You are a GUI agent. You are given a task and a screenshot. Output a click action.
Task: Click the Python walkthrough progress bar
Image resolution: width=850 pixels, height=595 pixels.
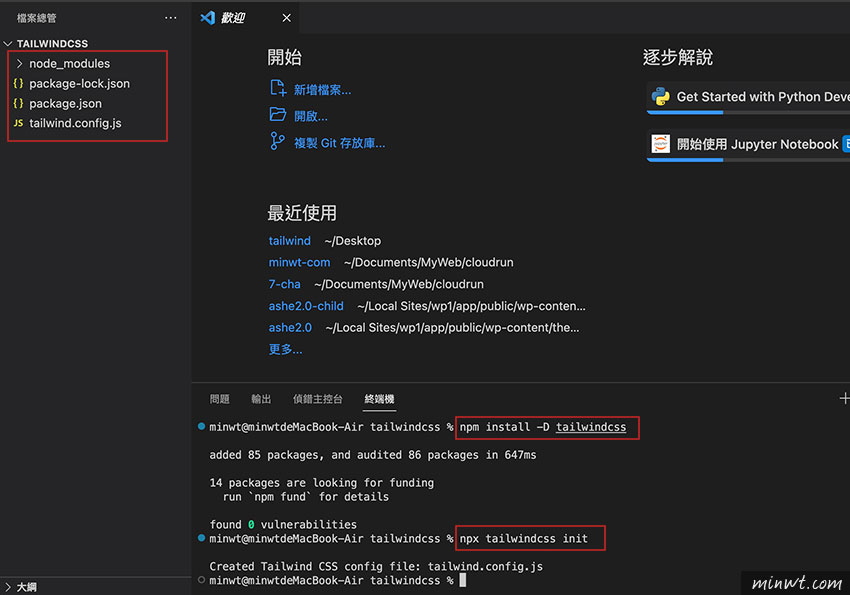(x=748, y=112)
